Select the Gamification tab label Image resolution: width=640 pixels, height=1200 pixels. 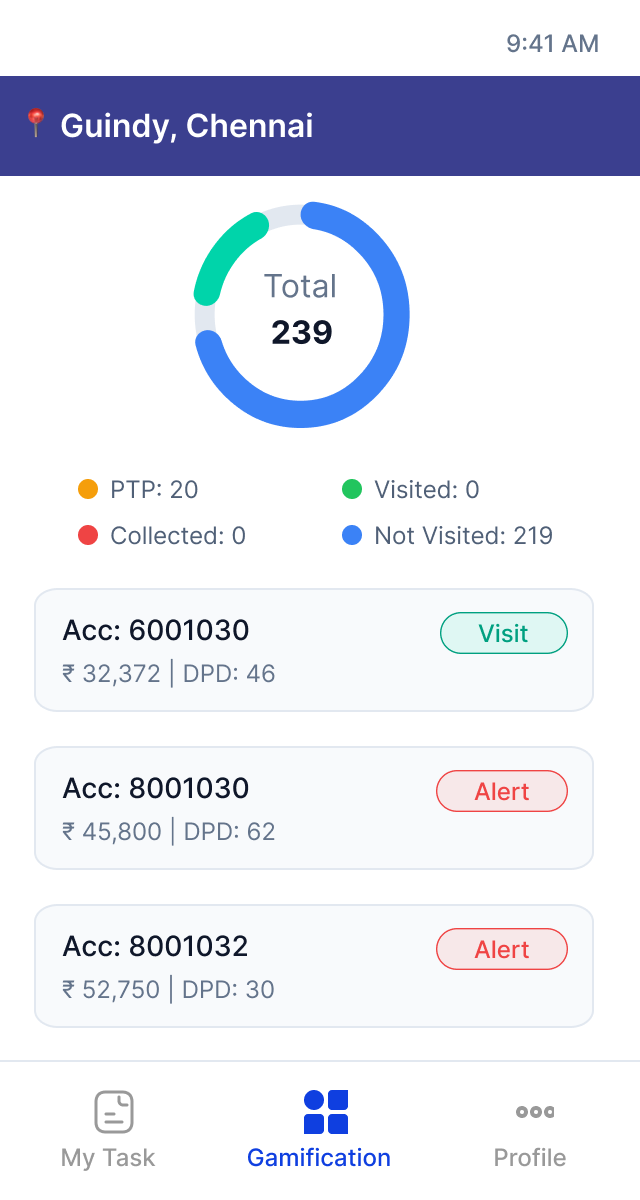[x=319, y=1158]
